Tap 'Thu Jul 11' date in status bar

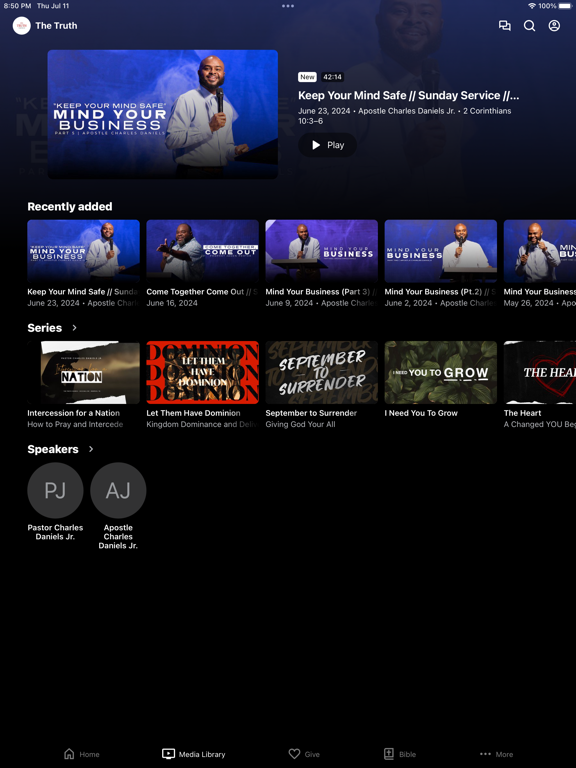click(53, 6)
